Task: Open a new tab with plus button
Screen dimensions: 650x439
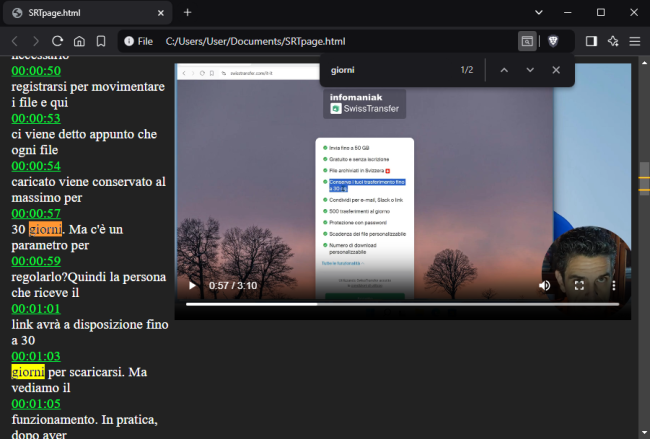Action: pos(187,12)
